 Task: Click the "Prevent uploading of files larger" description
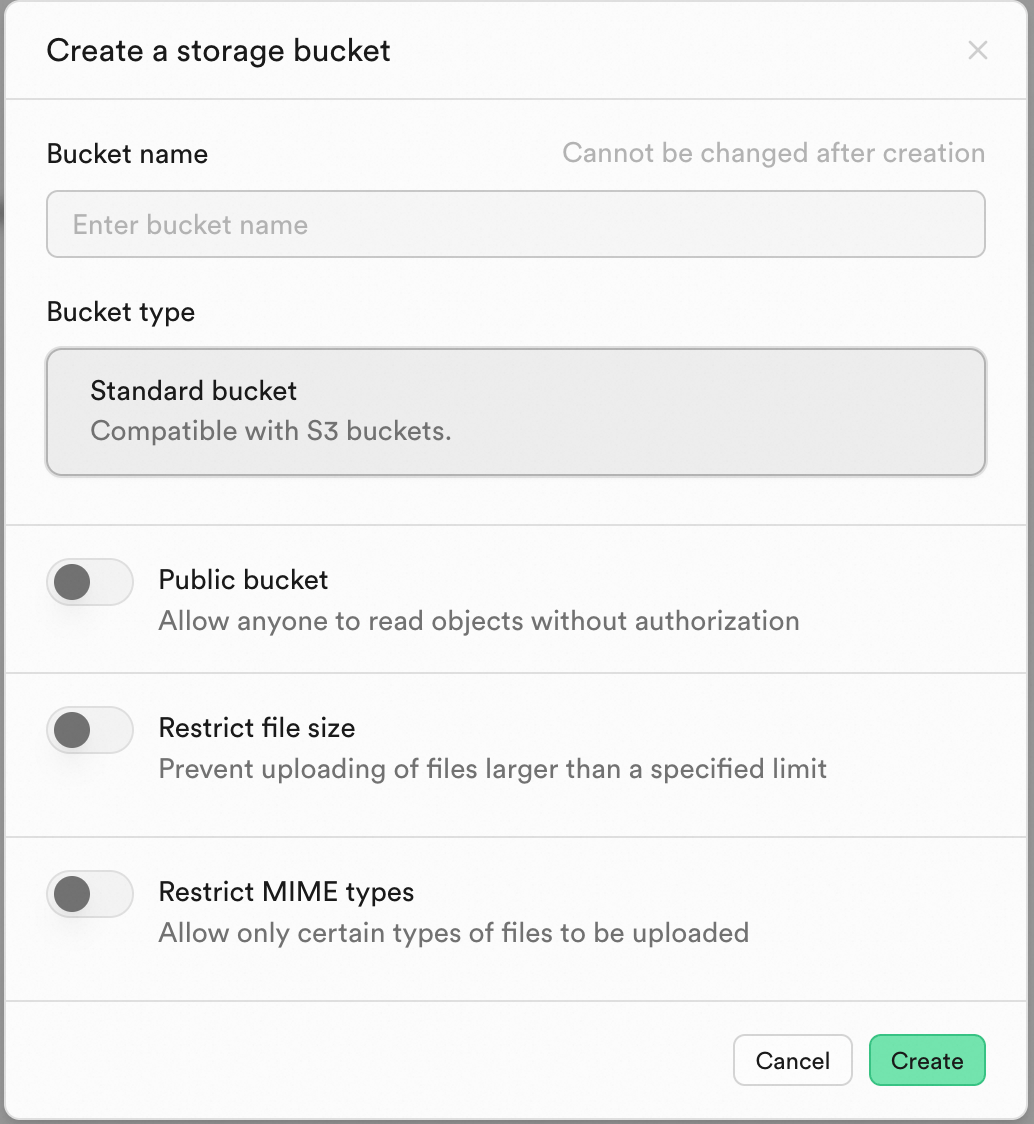pyautogui.click(x=492, y=769)
